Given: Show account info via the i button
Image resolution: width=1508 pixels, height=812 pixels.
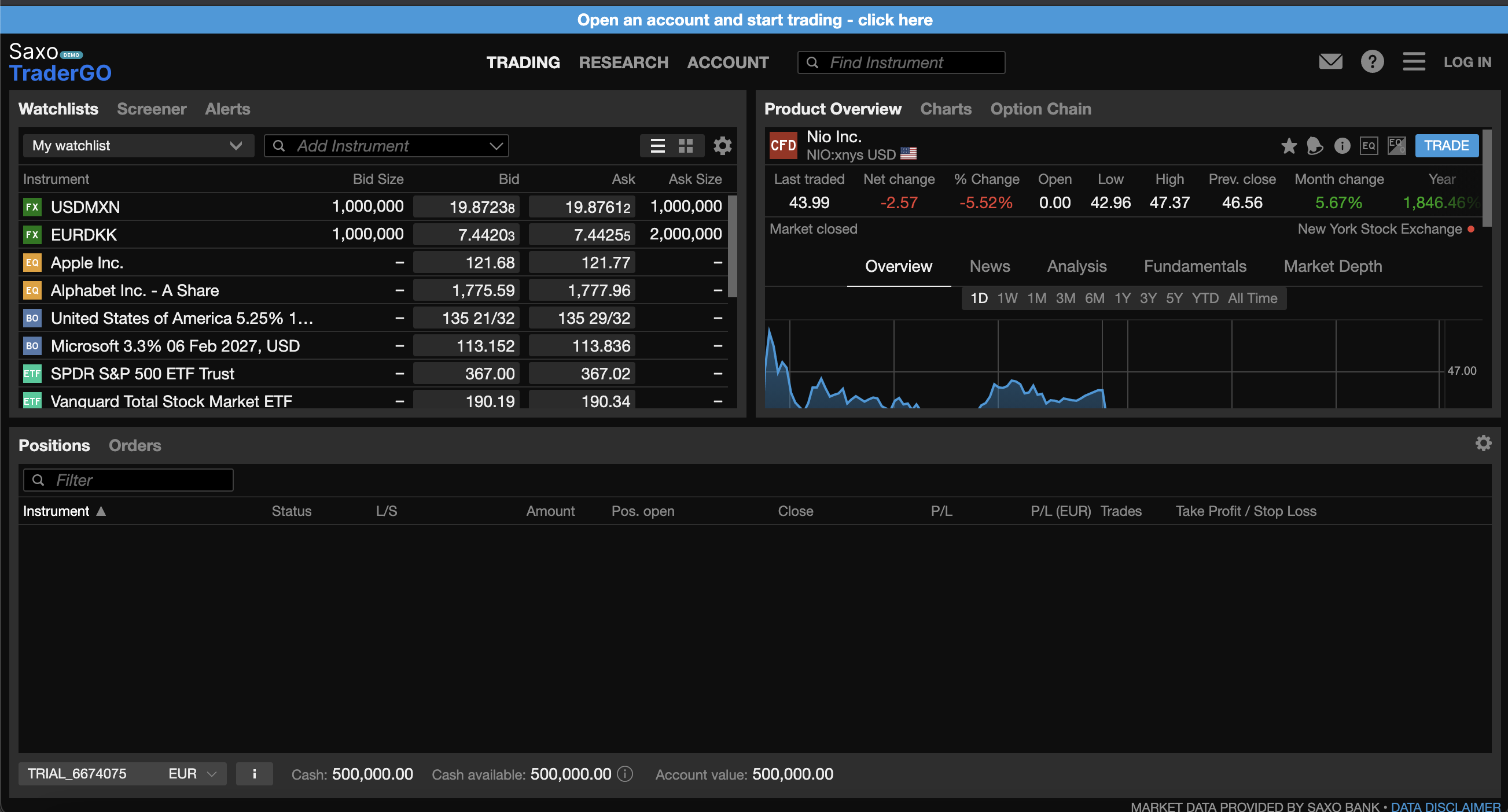Looking at the screenshot, I should pos(254,774).
